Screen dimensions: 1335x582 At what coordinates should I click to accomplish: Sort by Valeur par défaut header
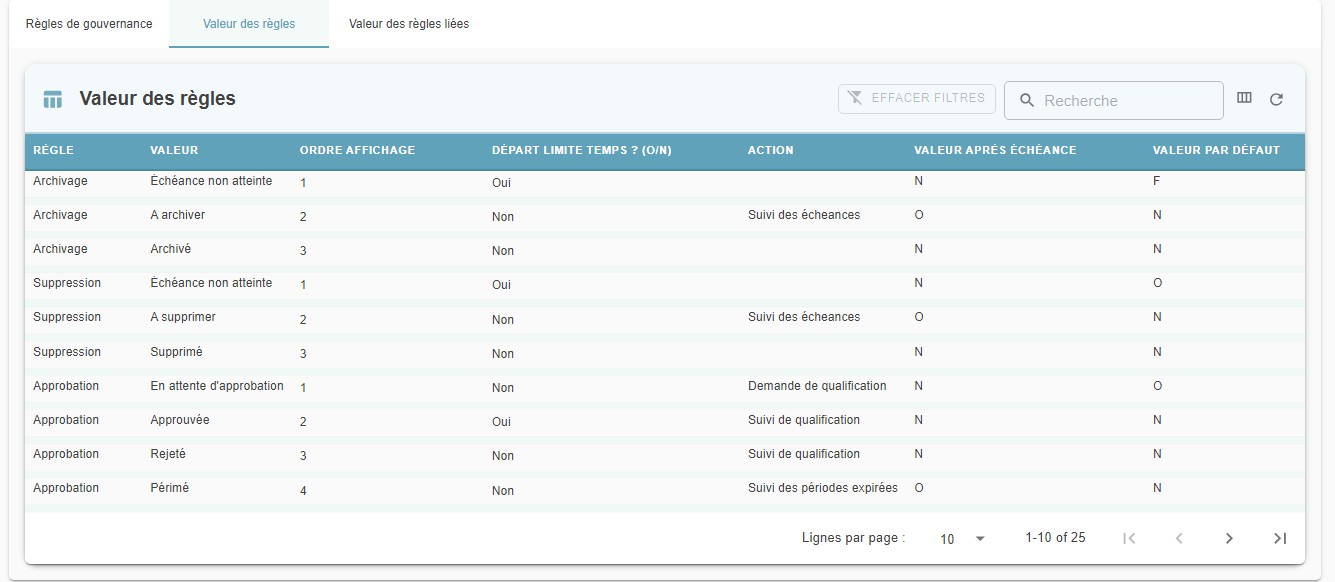click(x=1216, y=150)
